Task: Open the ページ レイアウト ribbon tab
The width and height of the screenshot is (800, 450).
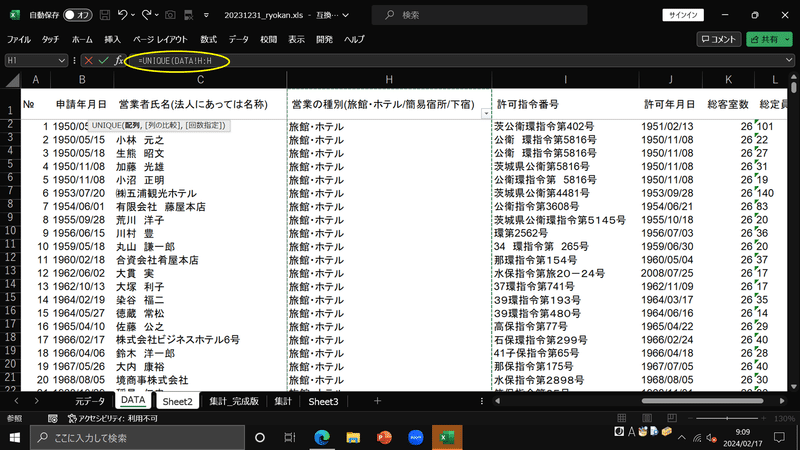Action: [x=160, y=39]
